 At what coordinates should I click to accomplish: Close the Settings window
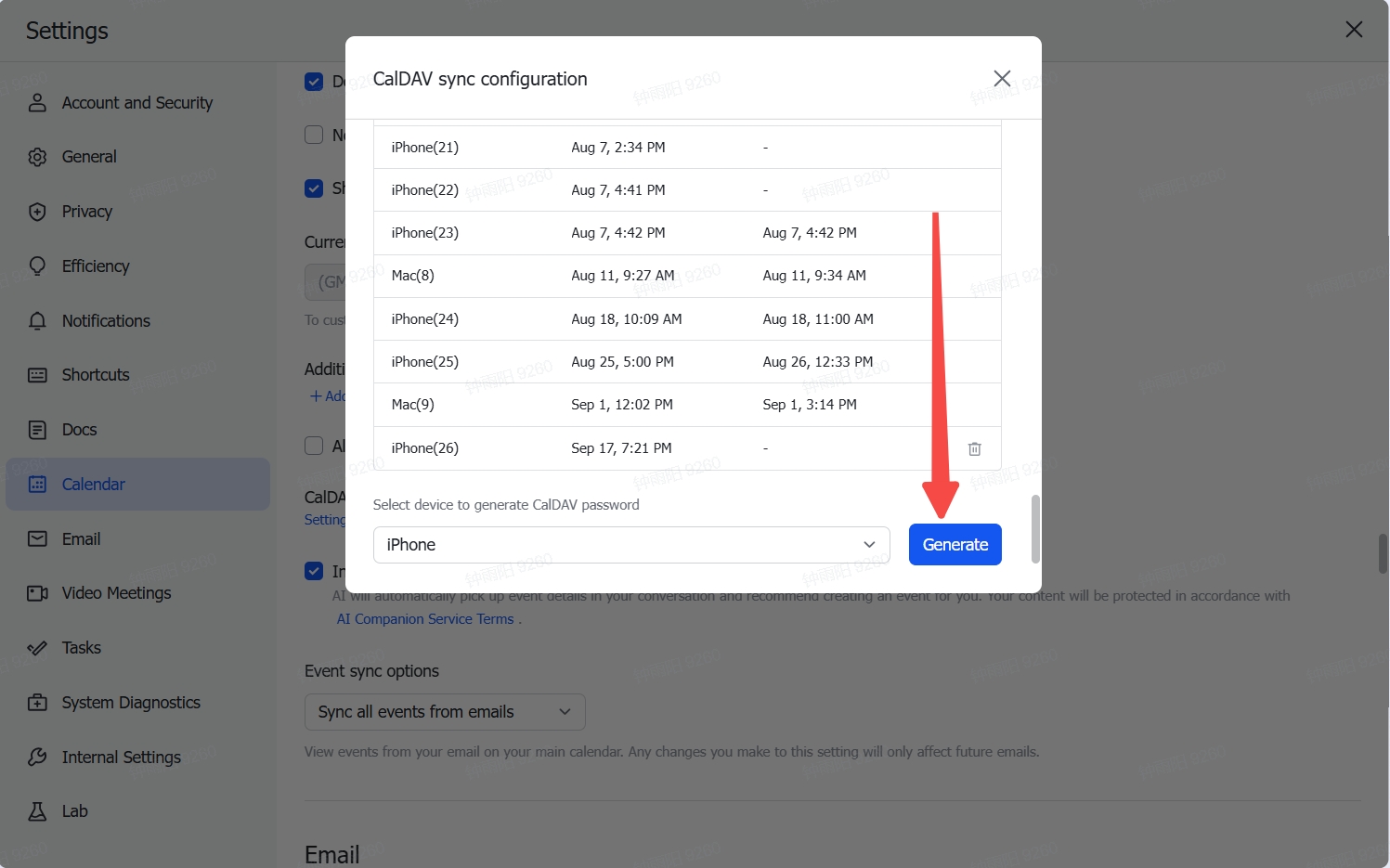[x=1354, y=30]
